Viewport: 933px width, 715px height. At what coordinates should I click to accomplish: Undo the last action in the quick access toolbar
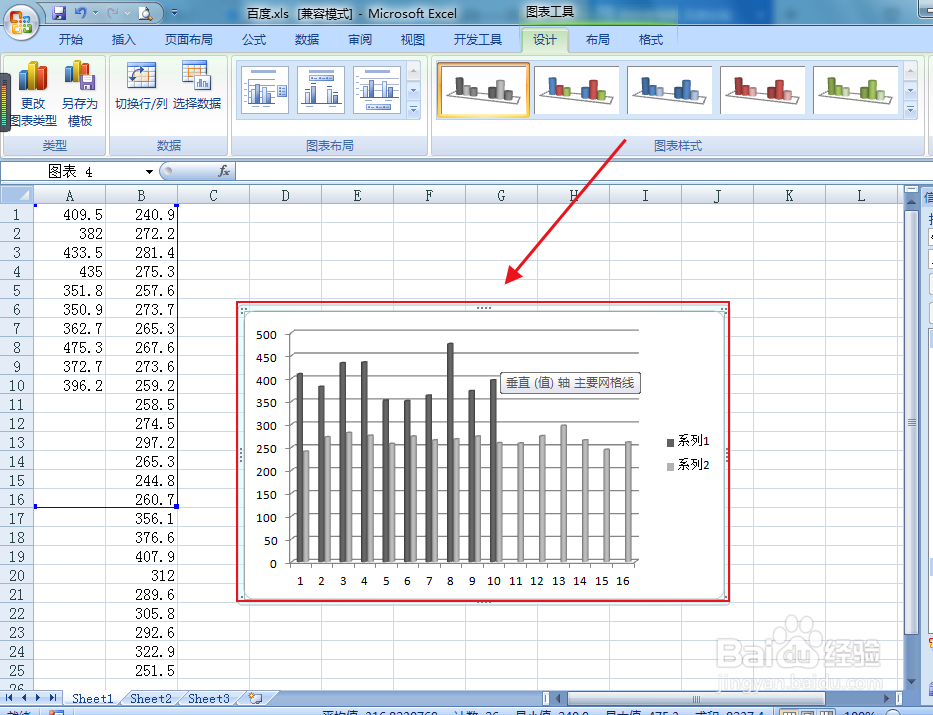[80, 12]
